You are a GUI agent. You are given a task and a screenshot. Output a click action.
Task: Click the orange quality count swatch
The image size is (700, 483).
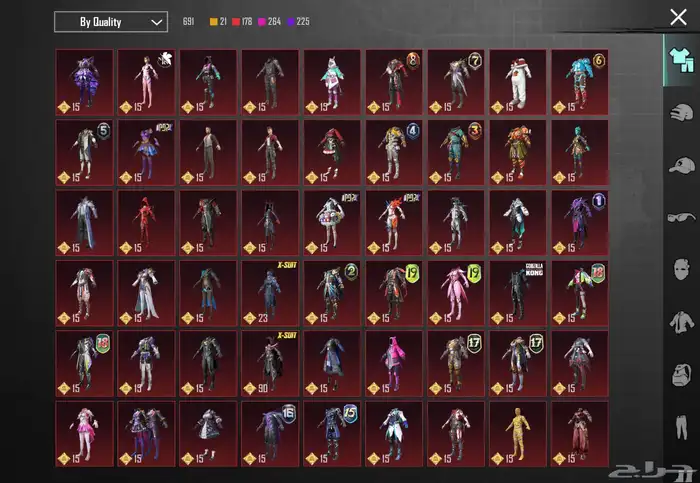(213, 21)
